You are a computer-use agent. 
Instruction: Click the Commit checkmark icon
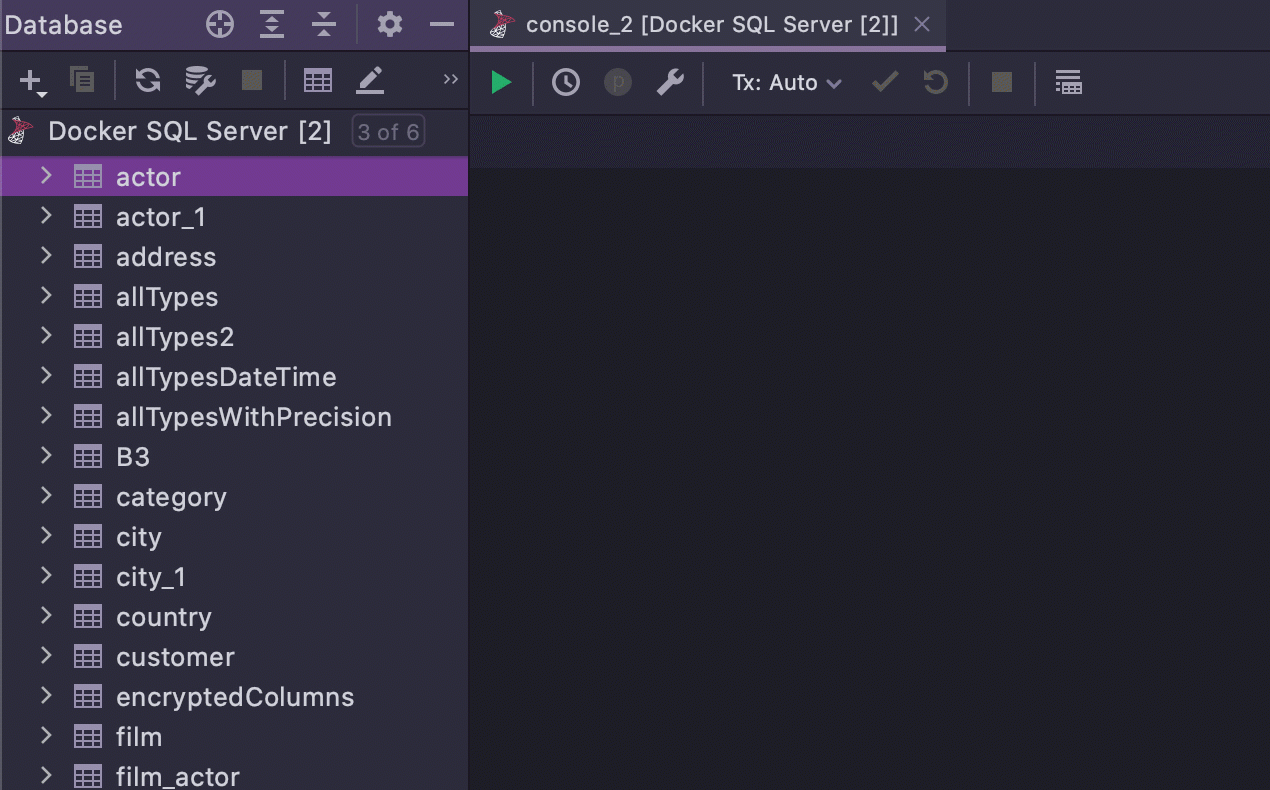pos(885,82)
